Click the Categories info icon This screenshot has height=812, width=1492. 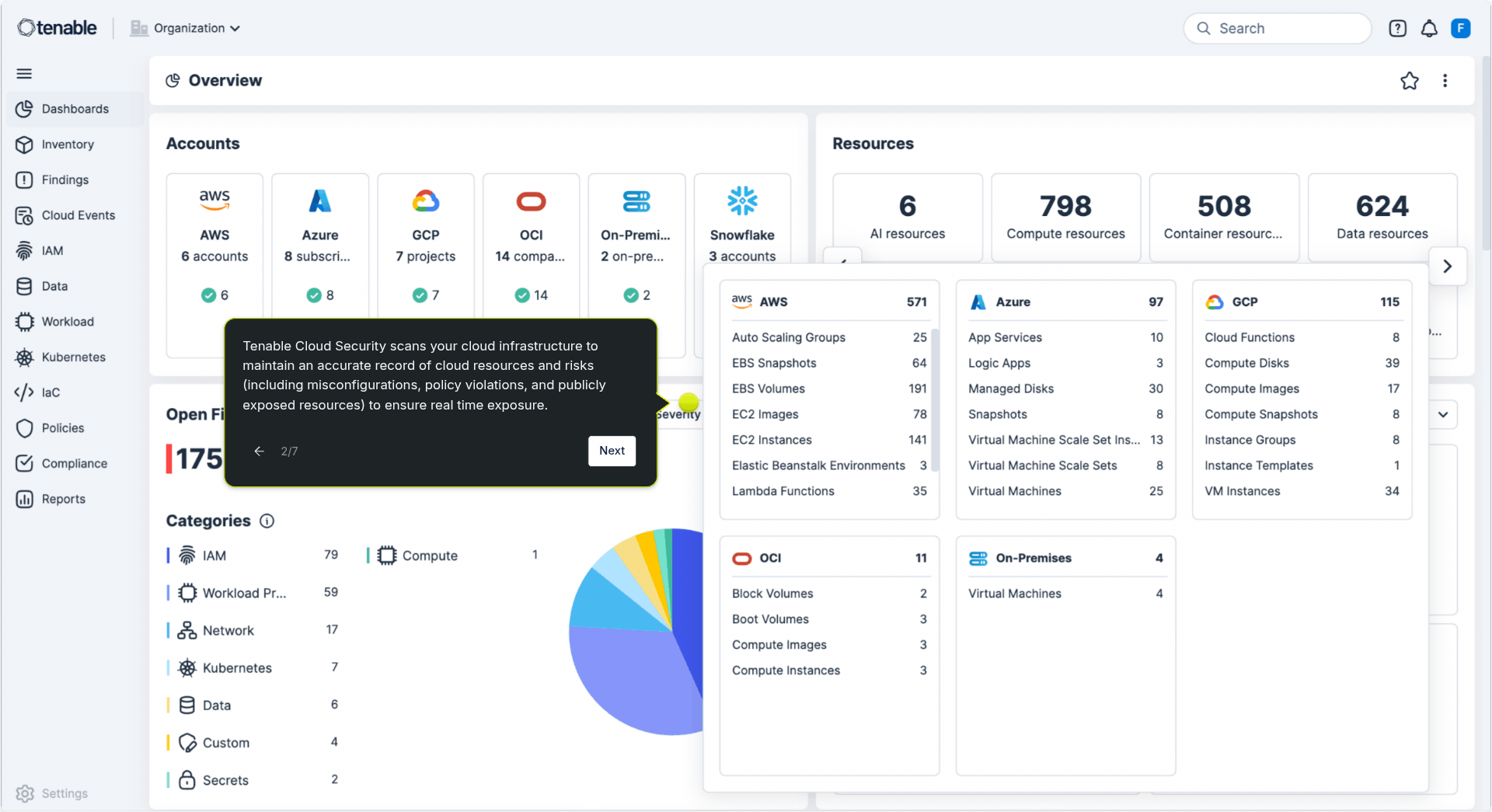point(267,521)
